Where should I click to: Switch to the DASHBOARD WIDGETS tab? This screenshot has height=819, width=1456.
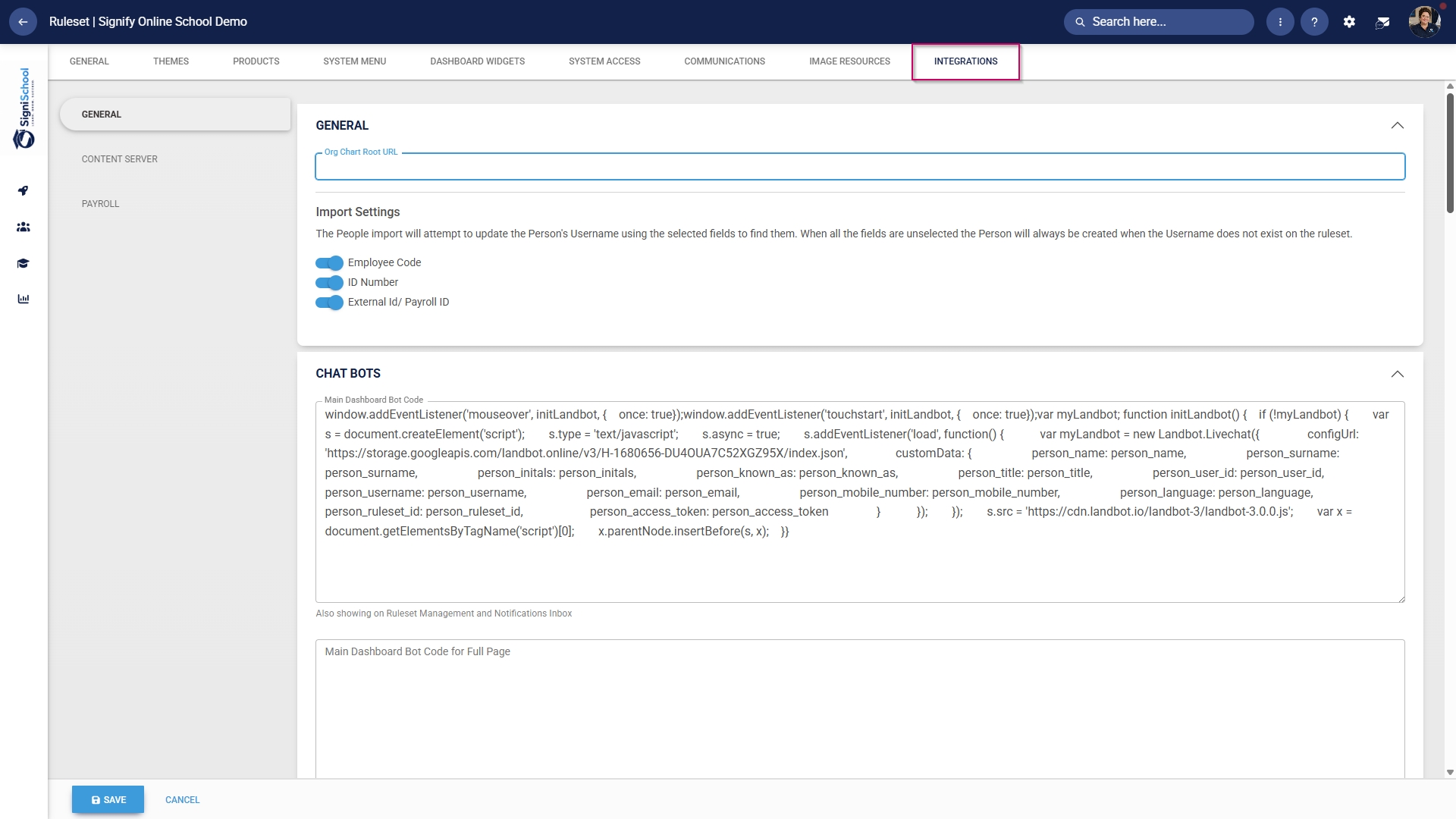[478, 61]
